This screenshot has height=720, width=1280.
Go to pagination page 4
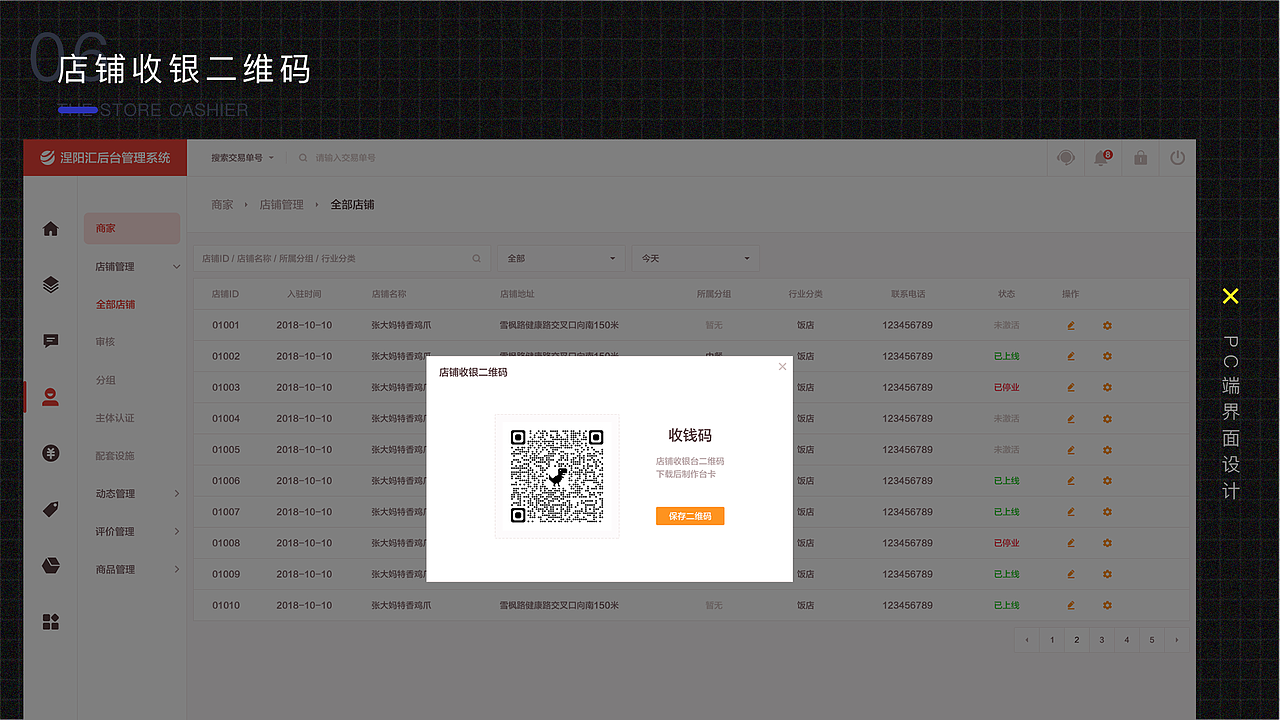1127,640
